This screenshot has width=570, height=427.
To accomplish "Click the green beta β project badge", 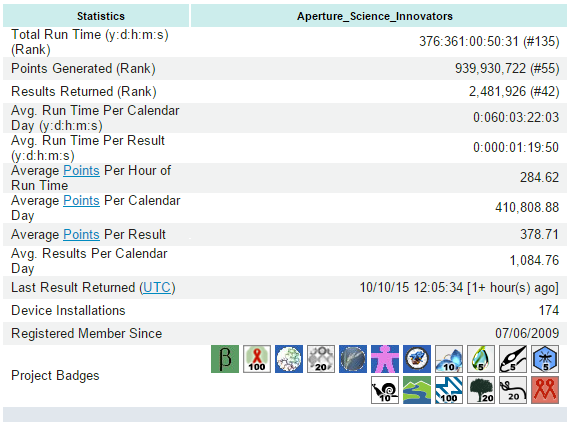I will [225, 359].
